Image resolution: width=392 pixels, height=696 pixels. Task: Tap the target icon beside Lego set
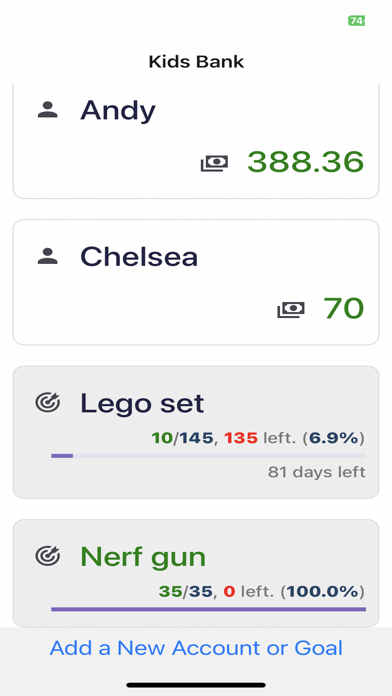click(x=48, y=403)
